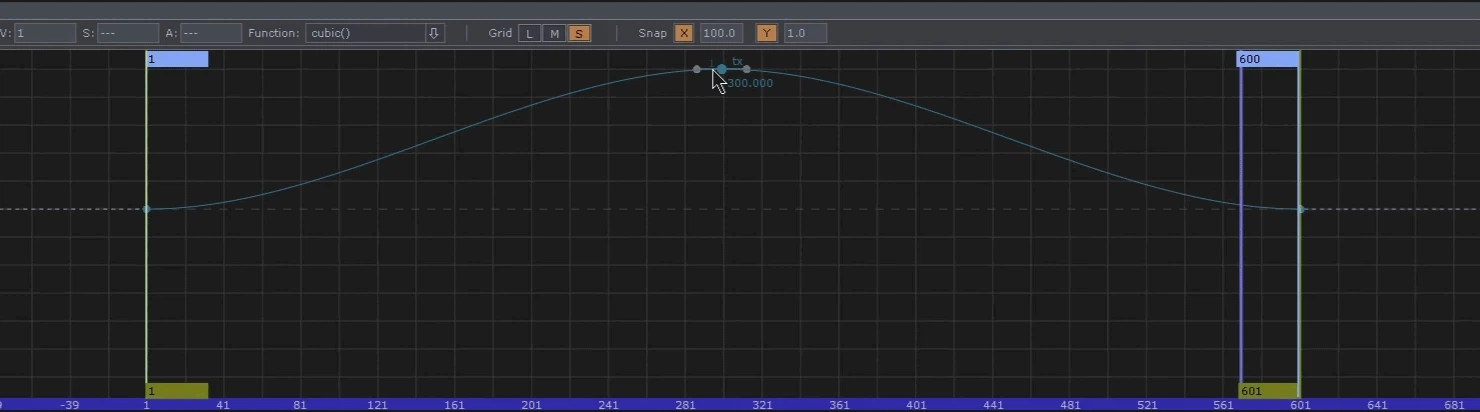Click frame -39 on the timeline ruler

[69, 405]
